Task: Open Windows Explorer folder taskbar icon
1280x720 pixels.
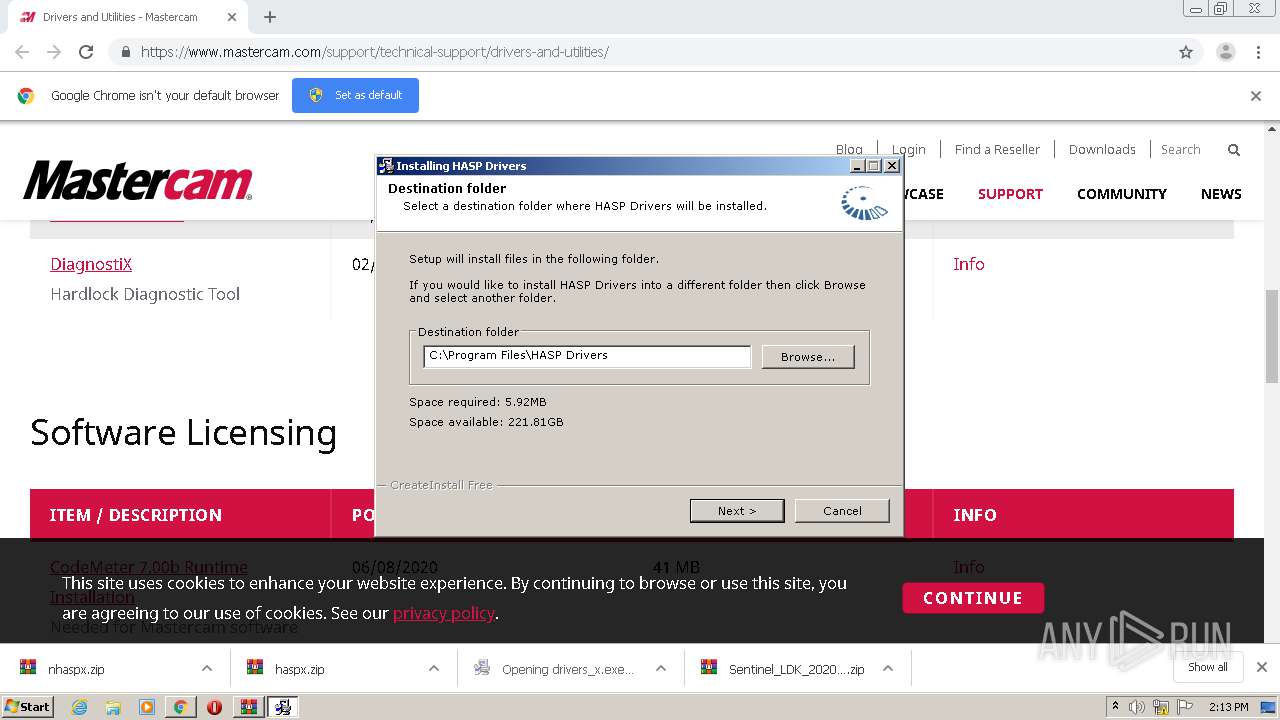Action: 113,707
